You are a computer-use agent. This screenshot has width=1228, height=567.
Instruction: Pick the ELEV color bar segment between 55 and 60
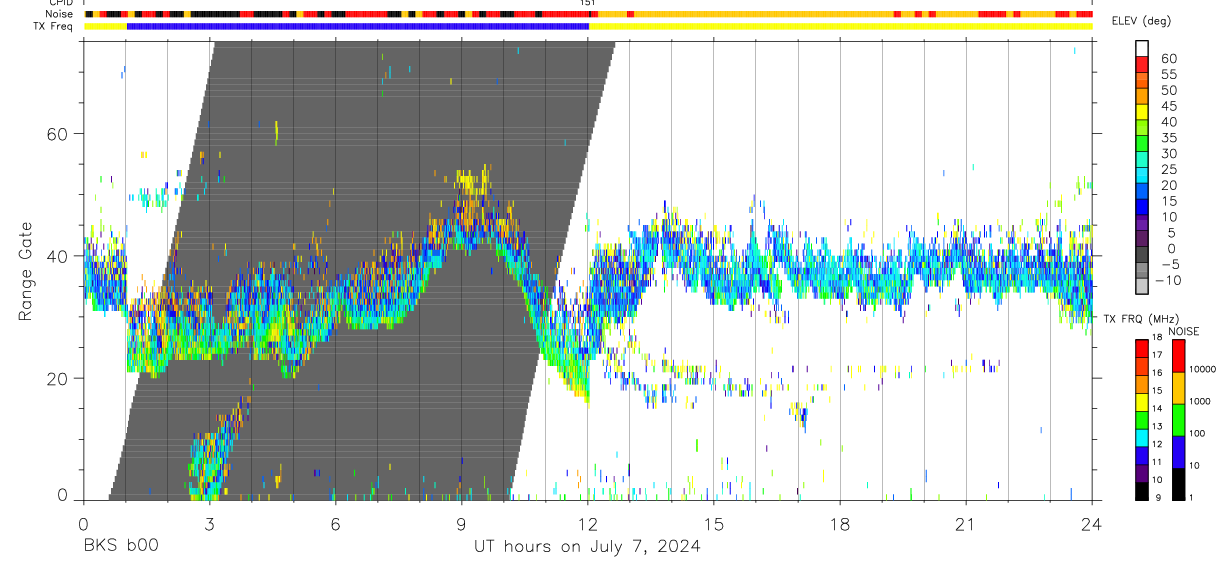[1143, 64]
